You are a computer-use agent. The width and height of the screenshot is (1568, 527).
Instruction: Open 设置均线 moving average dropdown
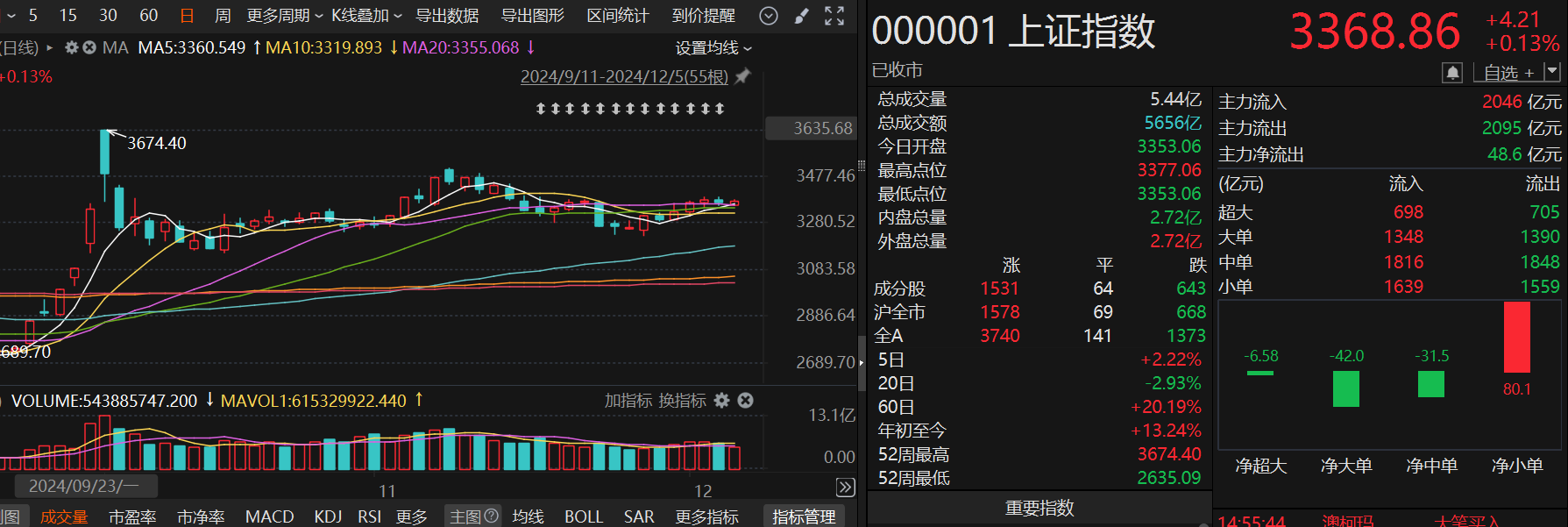coord(713,48)
